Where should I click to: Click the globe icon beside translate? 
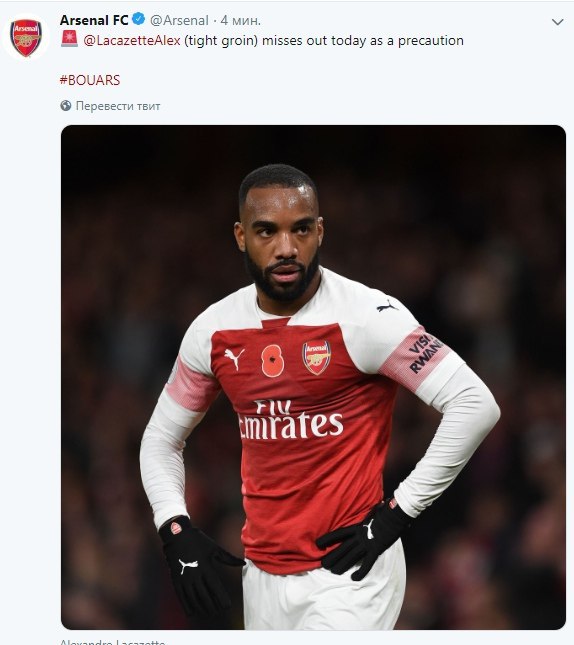(x=66, y=106)
